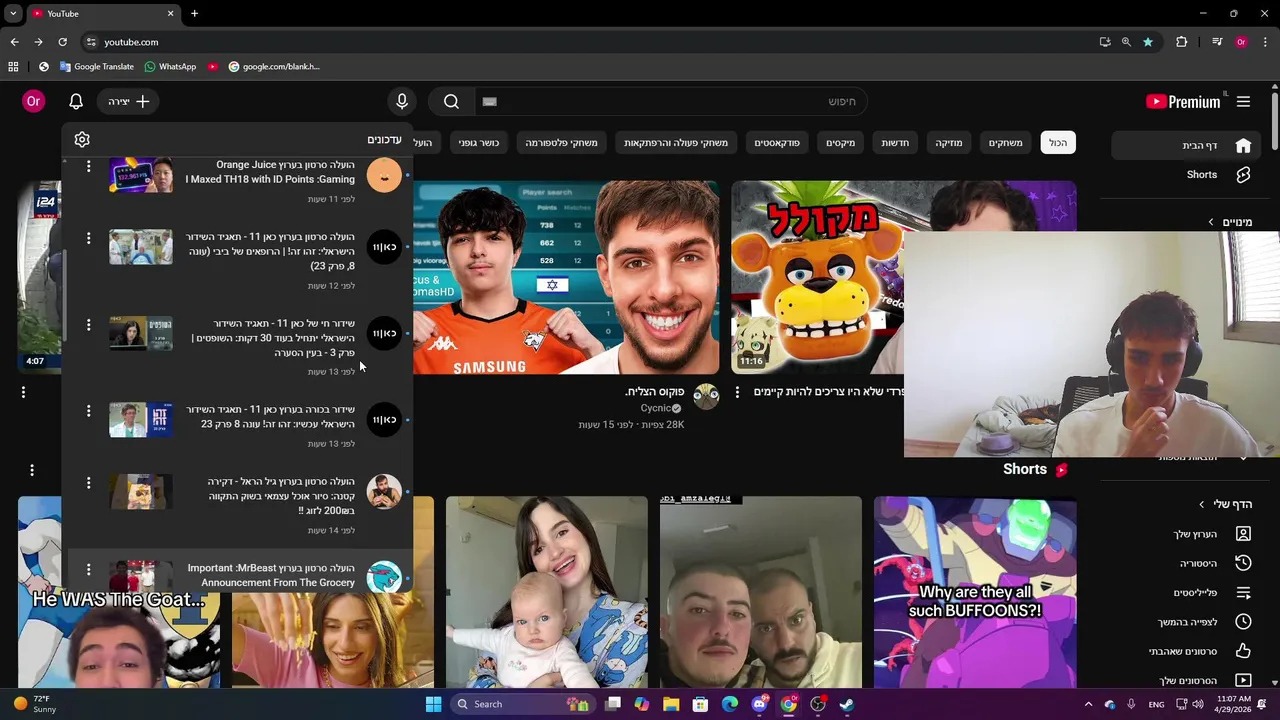The image size is (1280, 720).
Task: Select the פודקאסטים filter chip
Action: tap(777, 143)
